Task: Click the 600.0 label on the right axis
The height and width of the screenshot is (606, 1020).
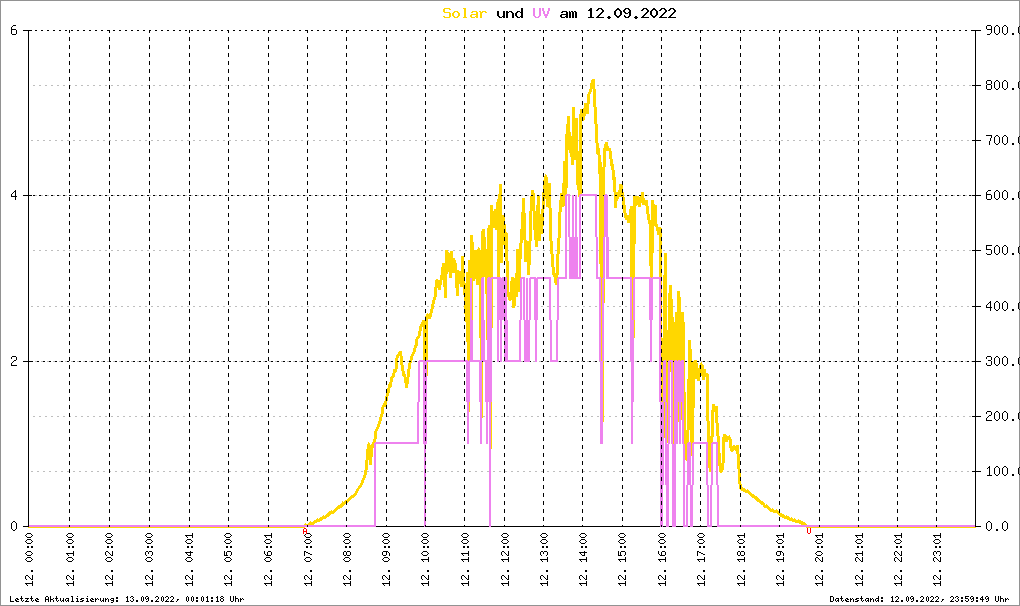Action: [x=1000, y=195]
